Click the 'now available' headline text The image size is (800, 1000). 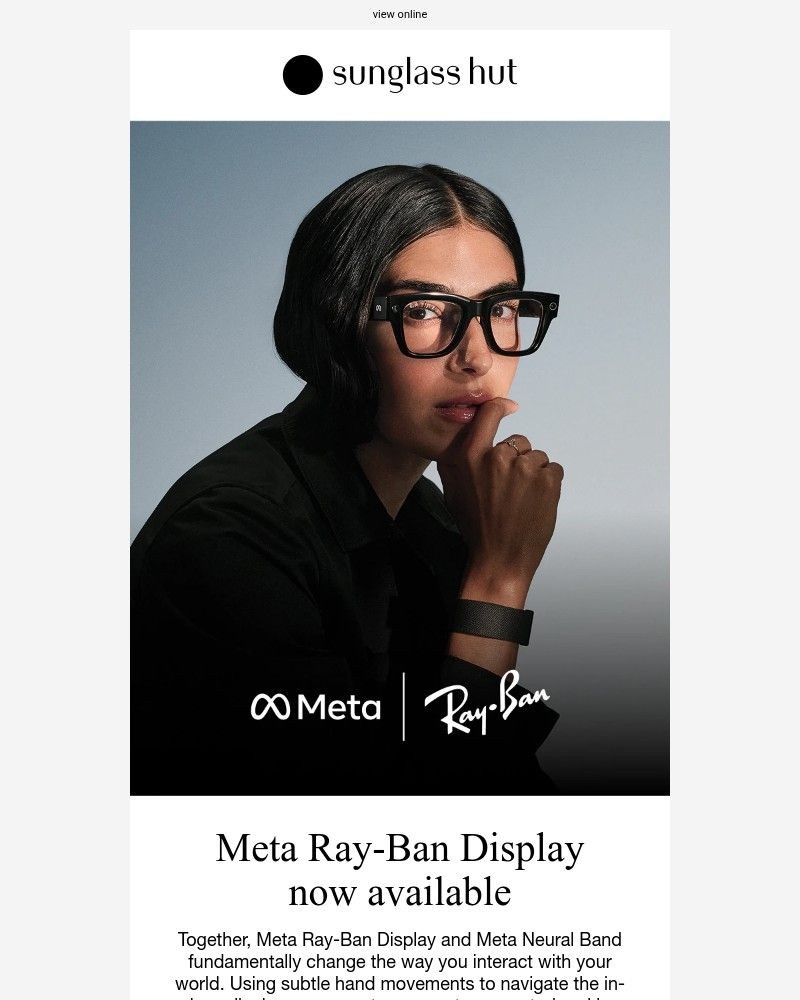click(x=399, y=892)
